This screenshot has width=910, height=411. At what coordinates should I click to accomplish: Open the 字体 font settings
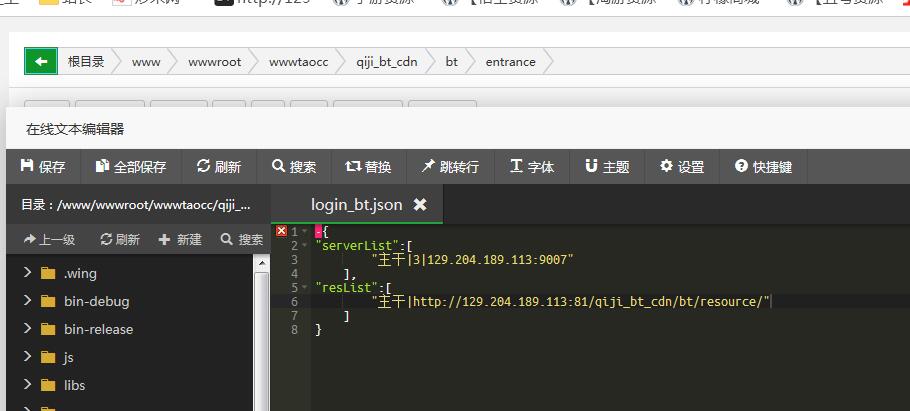point(531,167)
